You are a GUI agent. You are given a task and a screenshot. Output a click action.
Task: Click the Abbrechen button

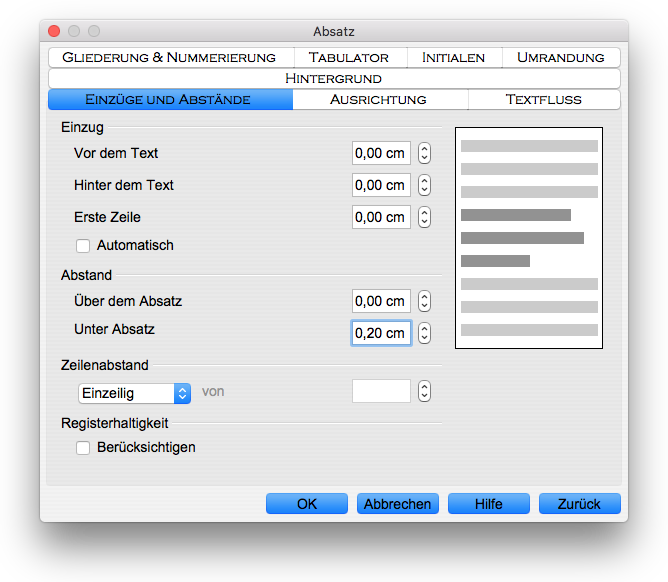coord(397,504)
